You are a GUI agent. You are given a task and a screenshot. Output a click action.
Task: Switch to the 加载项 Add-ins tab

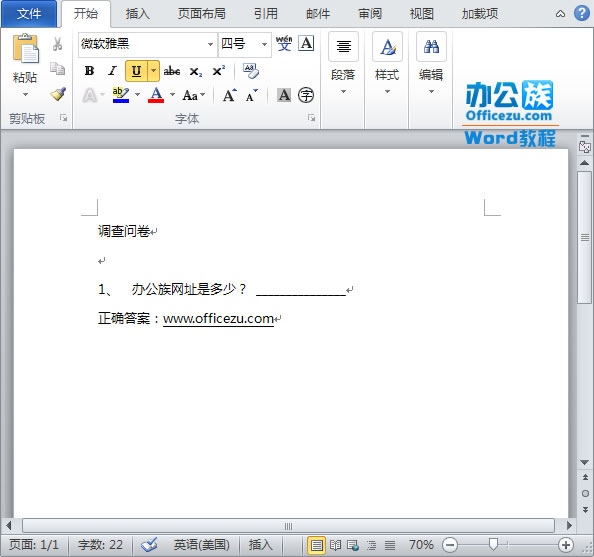point(480,14)
